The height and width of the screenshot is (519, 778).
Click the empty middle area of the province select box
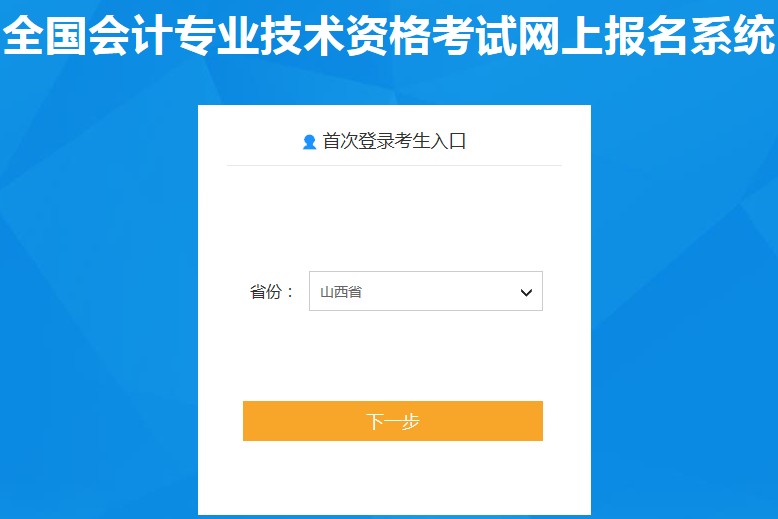coord(437,292)
